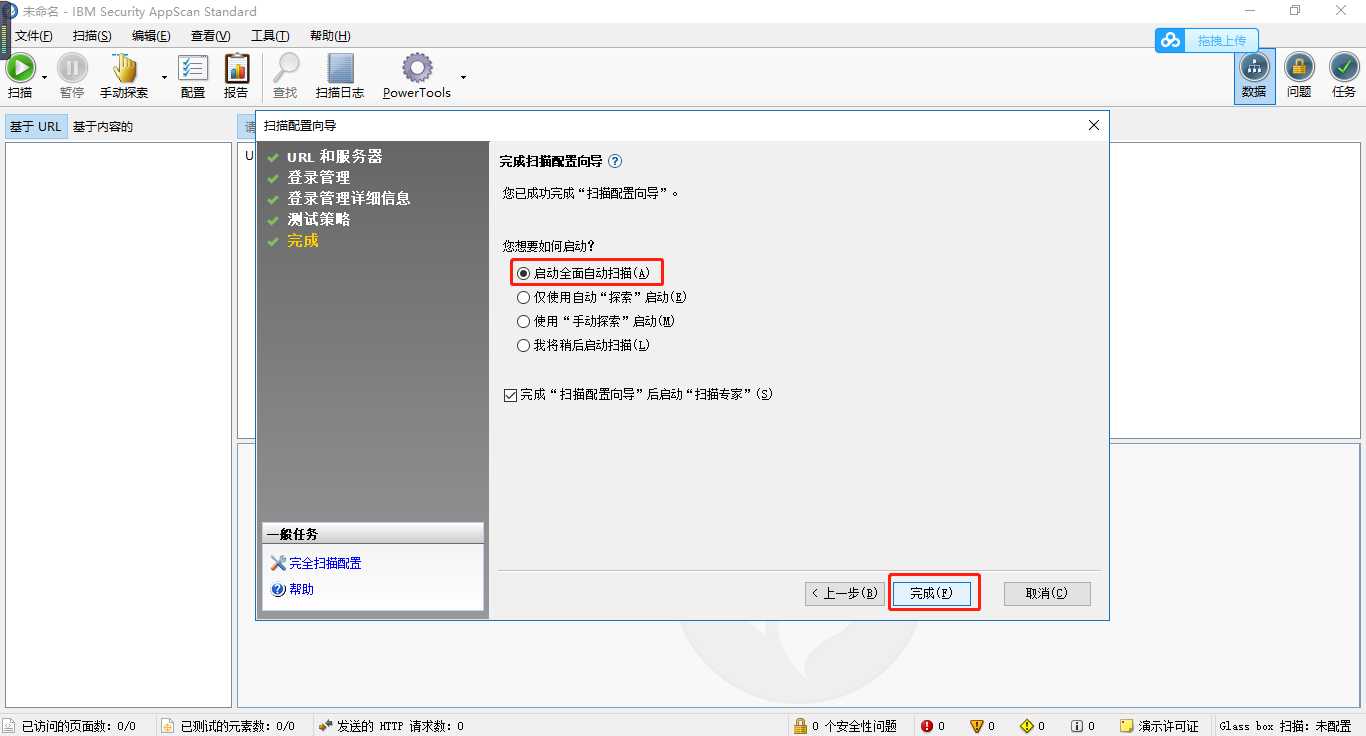Open the 编辑(E) menu
Screen dimensions: 1366x736
[x=151, y=36]
